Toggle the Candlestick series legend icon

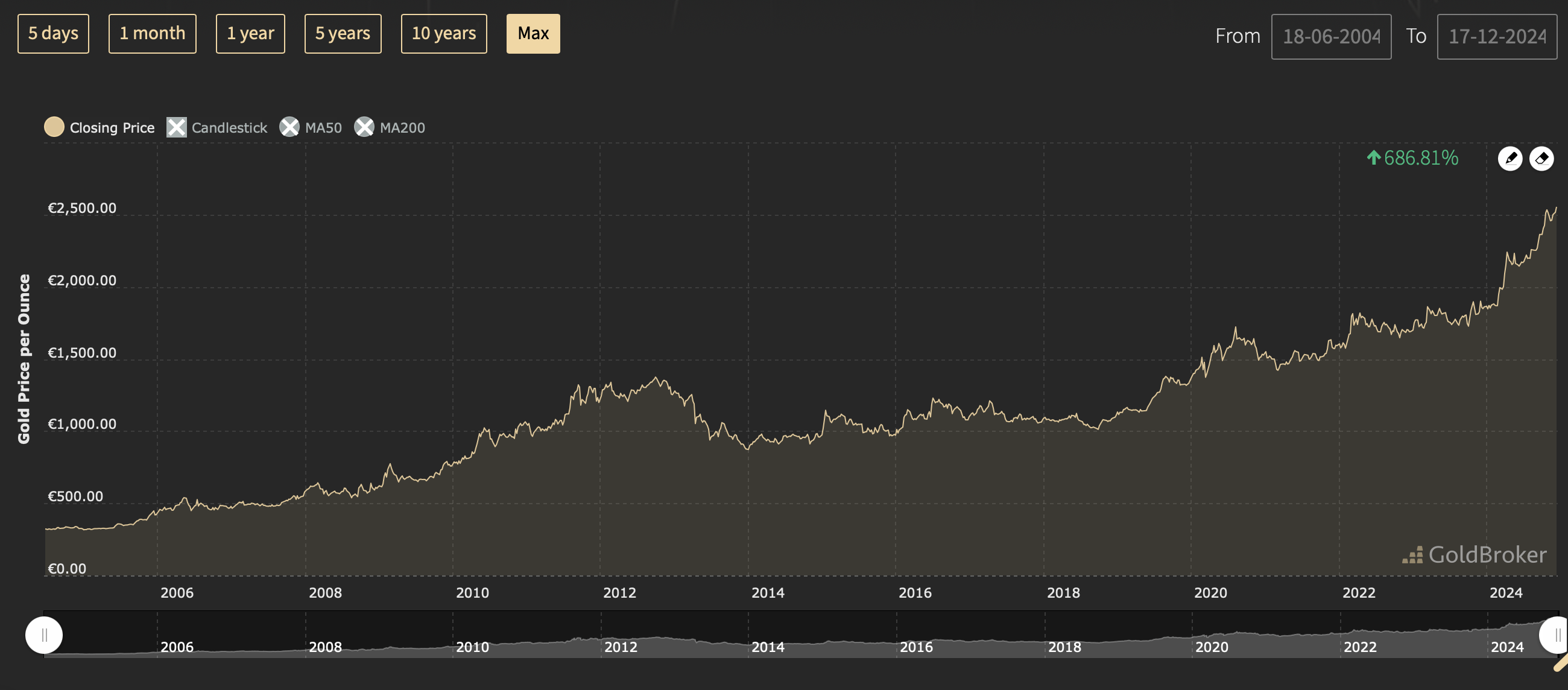coord(177,127)
